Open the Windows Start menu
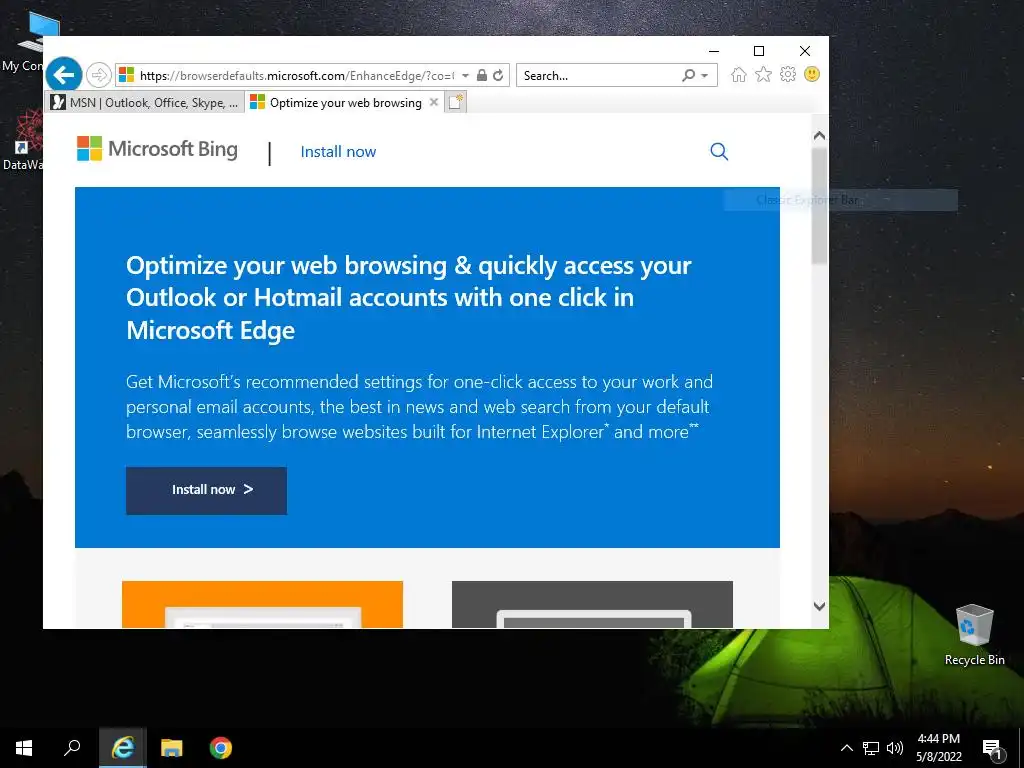The width and height of the screenshot is (1024, 768). [24, 748]
